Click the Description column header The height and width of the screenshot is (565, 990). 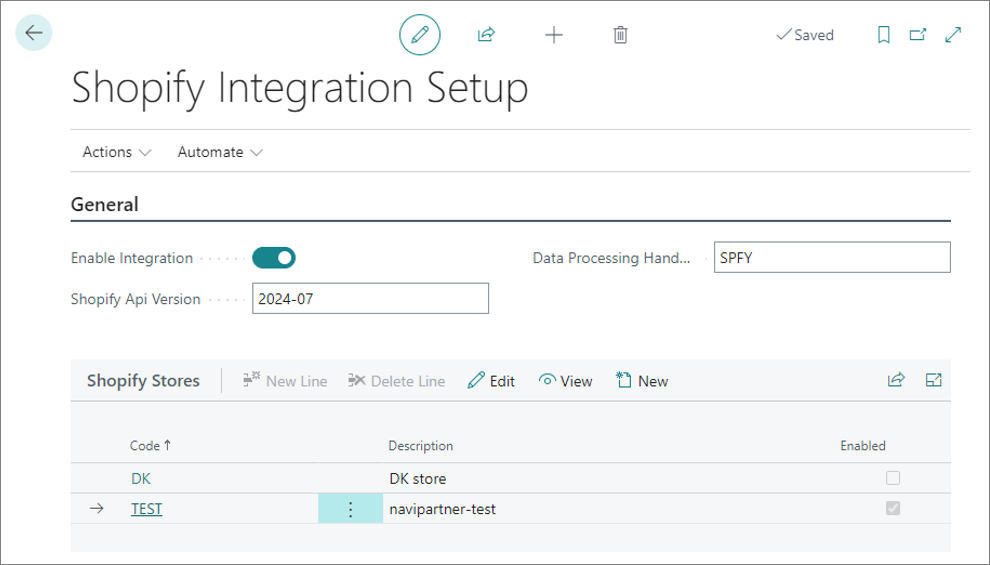click(420, 446)
